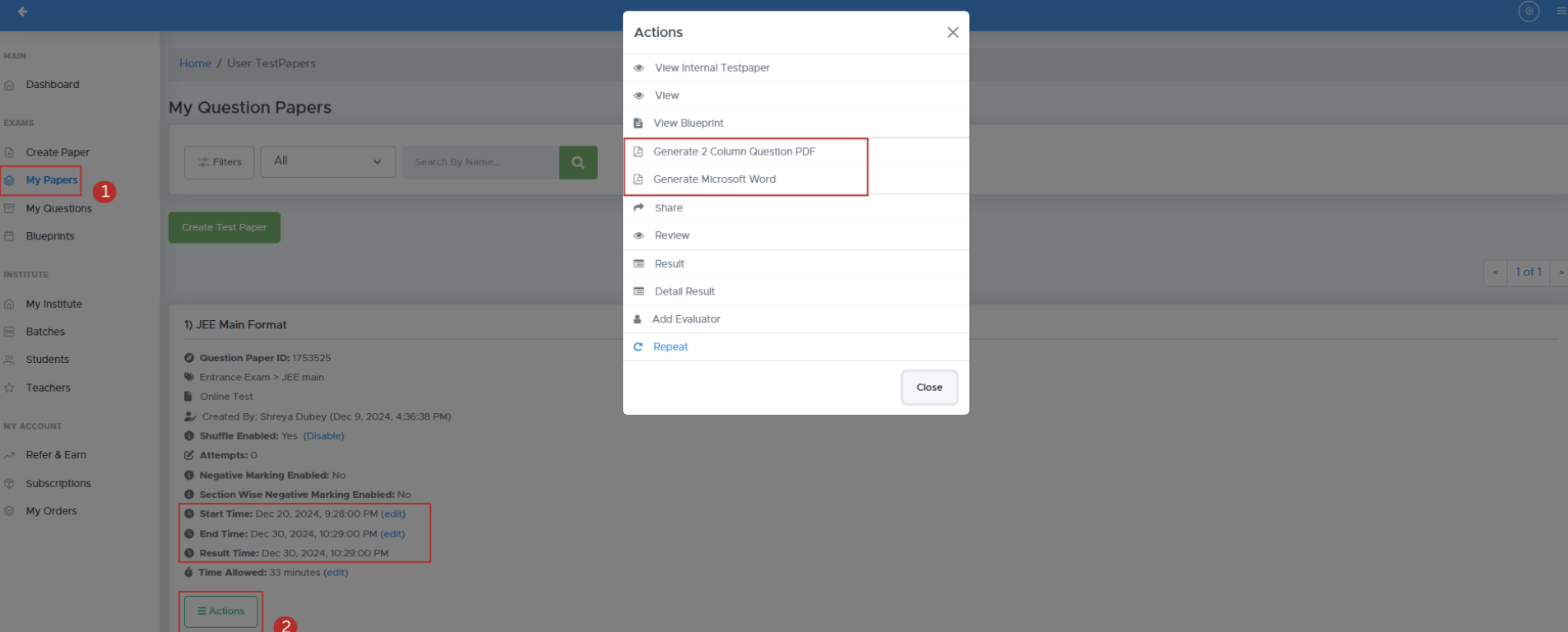Viewport: 1568px width, 632px height.
Task: Open the hamburger menu at top right
Action: pyautogui.click(x=1561, y=12)
